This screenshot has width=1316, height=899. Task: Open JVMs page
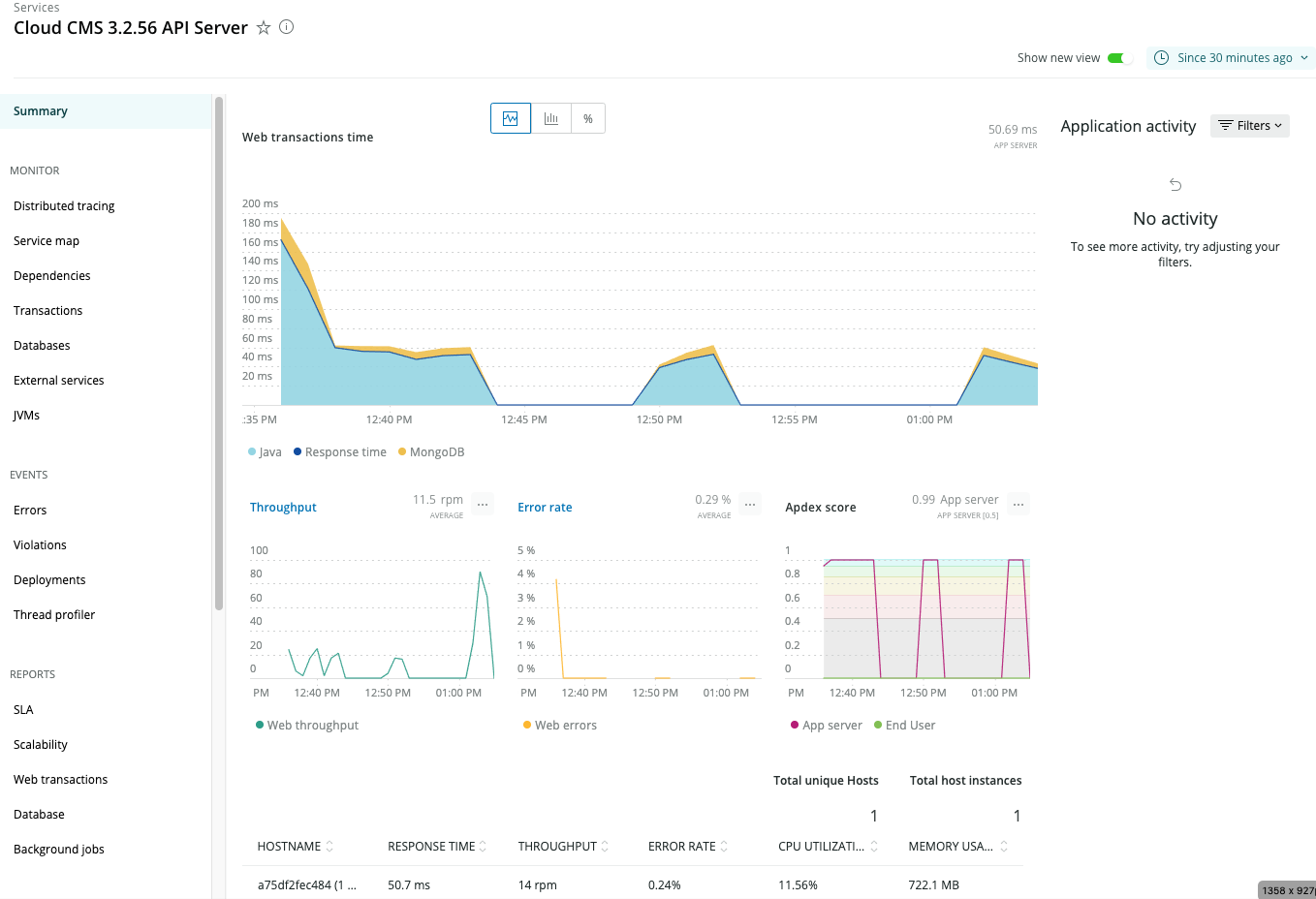(x=26, y=416)
